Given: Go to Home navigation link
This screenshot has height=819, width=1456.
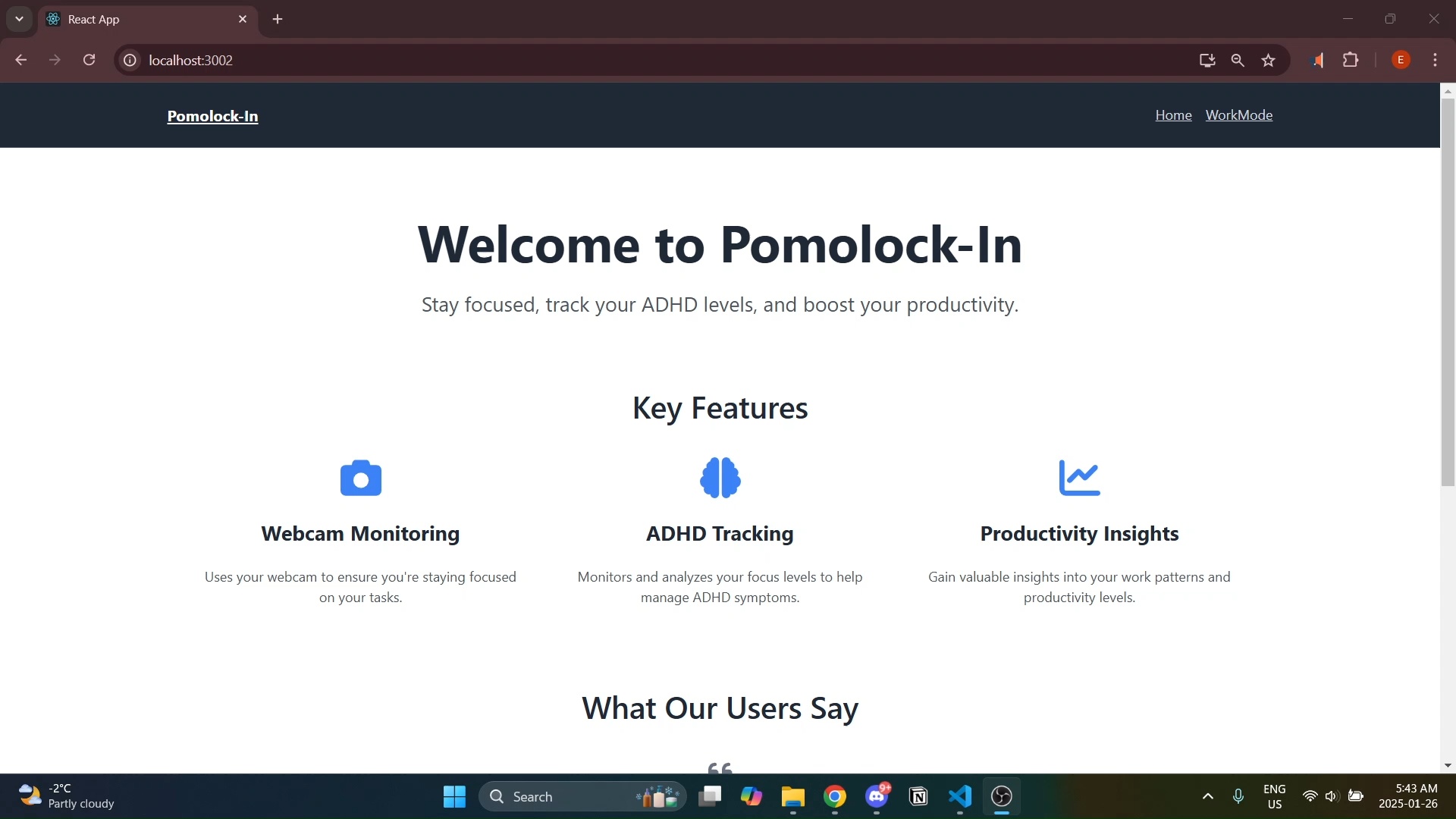Looking at the screenshot, I should (x=1173, y=115).
